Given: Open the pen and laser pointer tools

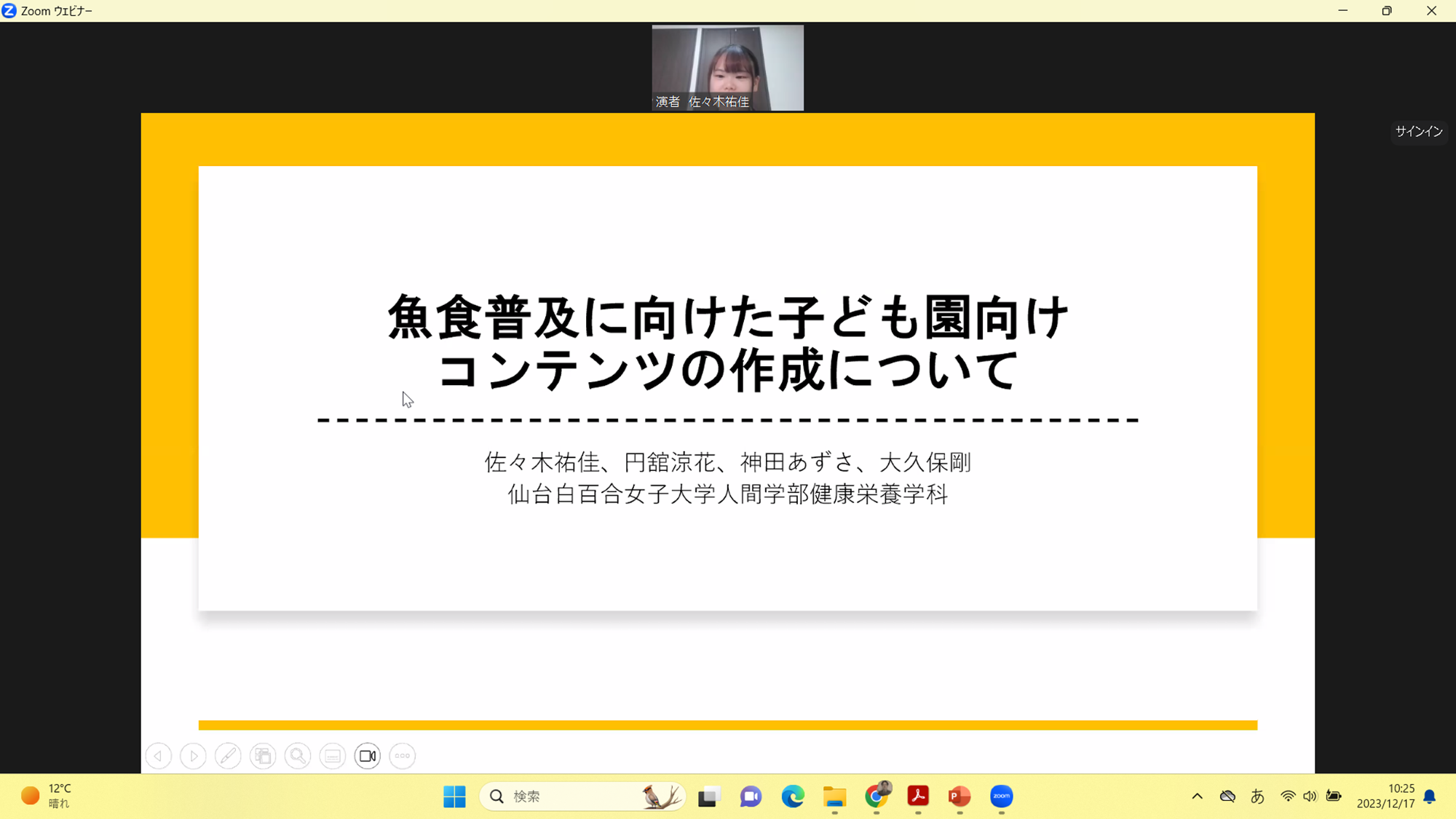Looking at the screenshot, I should coord(228,756).
